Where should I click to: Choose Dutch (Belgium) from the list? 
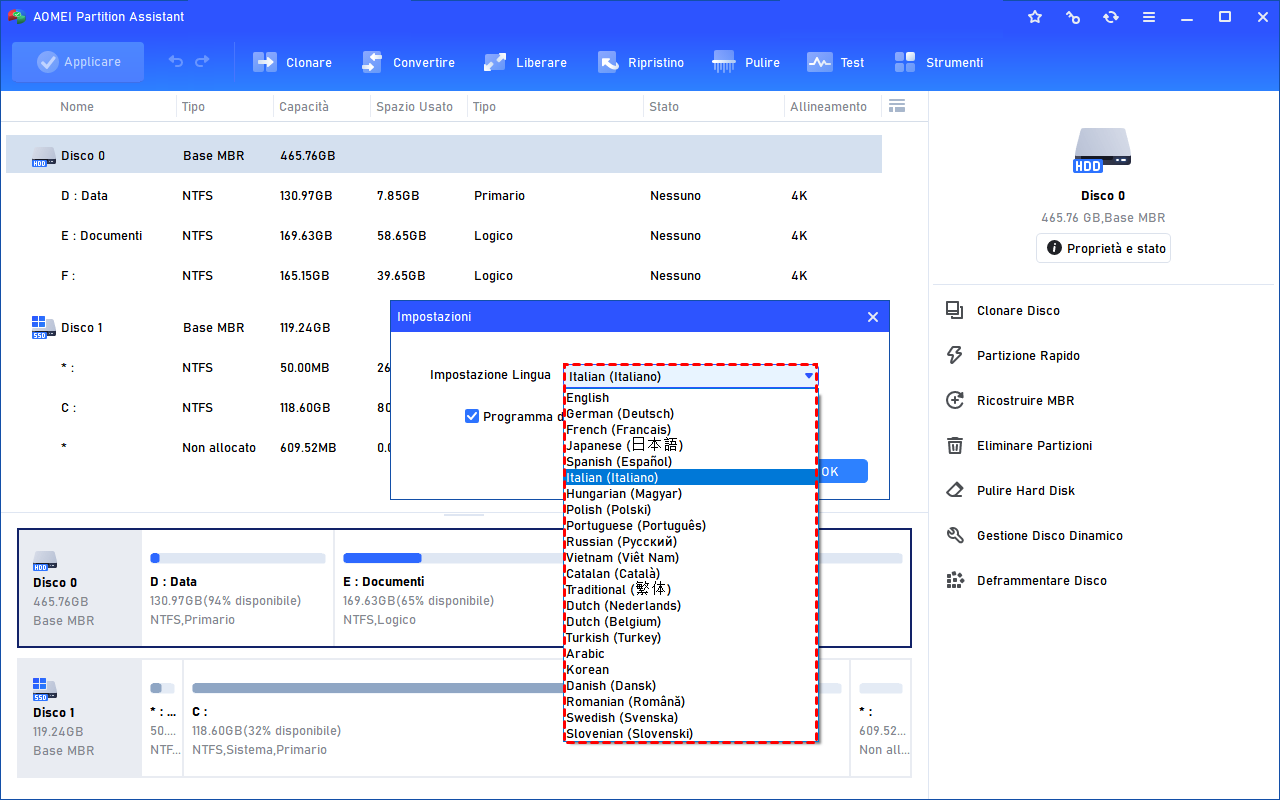tap(691, 622)
